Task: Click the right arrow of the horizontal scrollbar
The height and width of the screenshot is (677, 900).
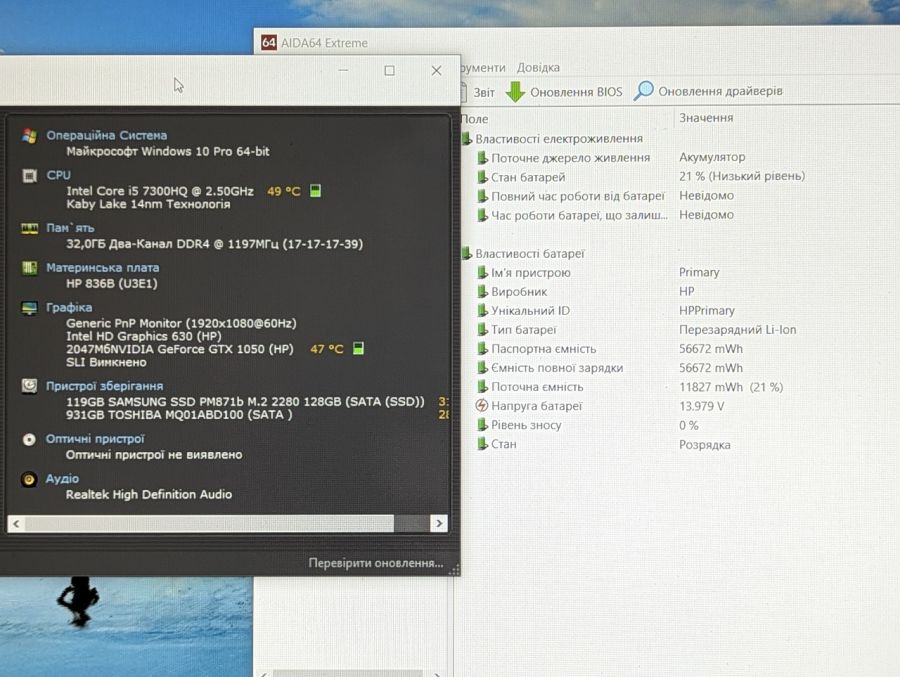Action: tap(439, 523)
